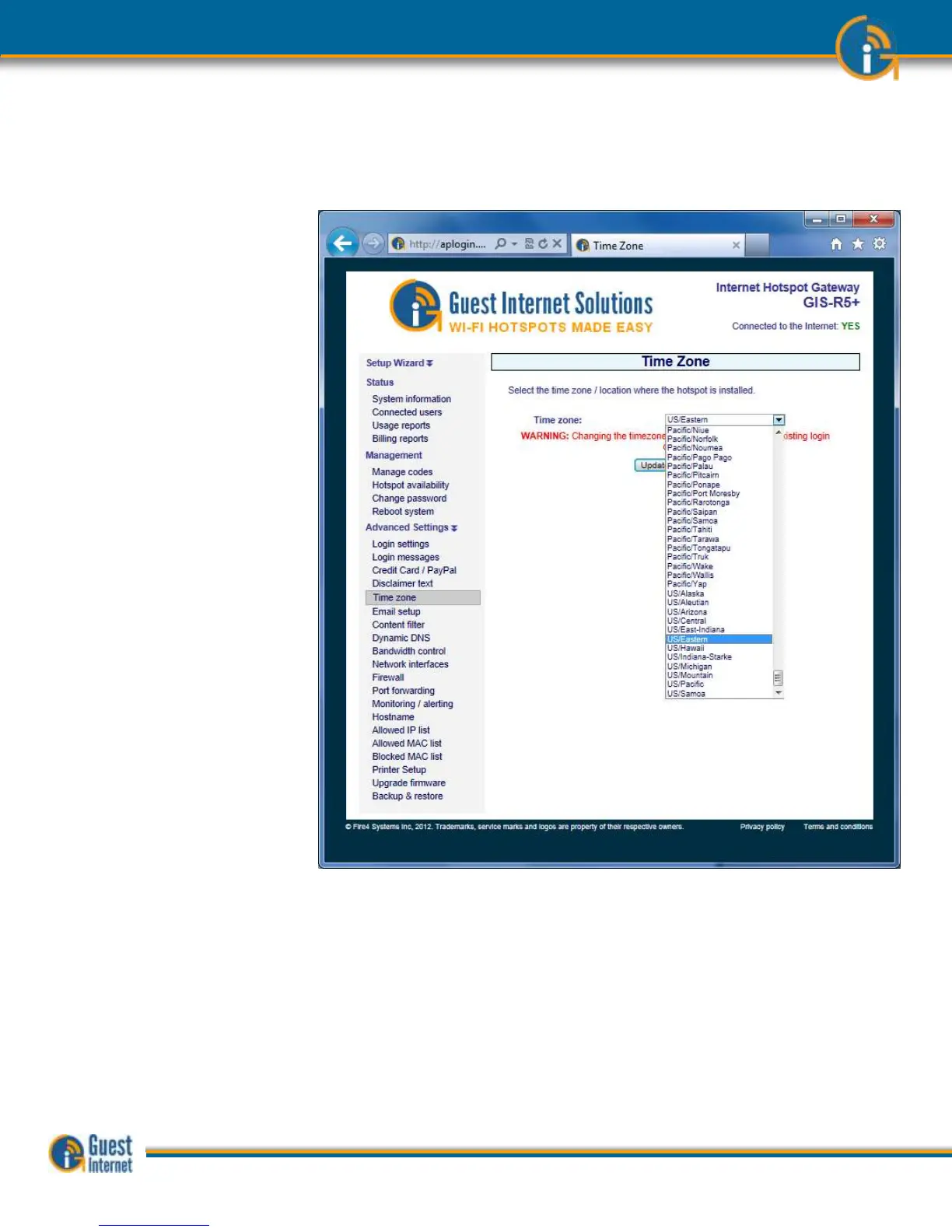The height and width of the screenshot is (1232, 952).
Task: Click the refresh icon in address bar
Action: point(543,243)
